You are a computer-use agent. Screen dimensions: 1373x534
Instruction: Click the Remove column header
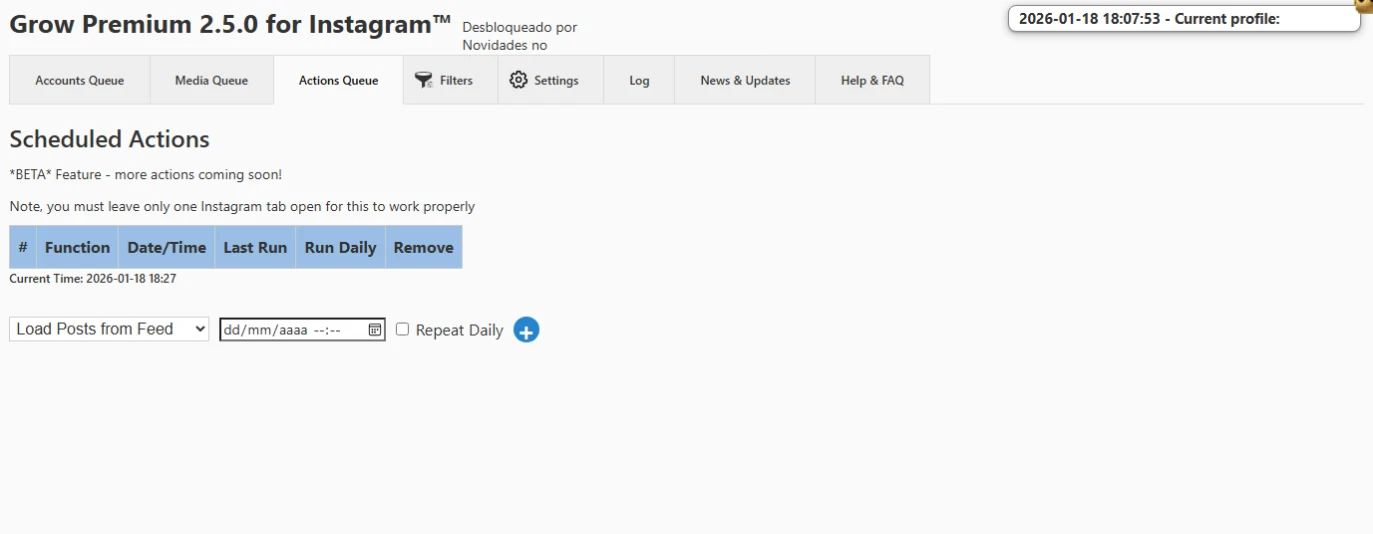[423, 247]
